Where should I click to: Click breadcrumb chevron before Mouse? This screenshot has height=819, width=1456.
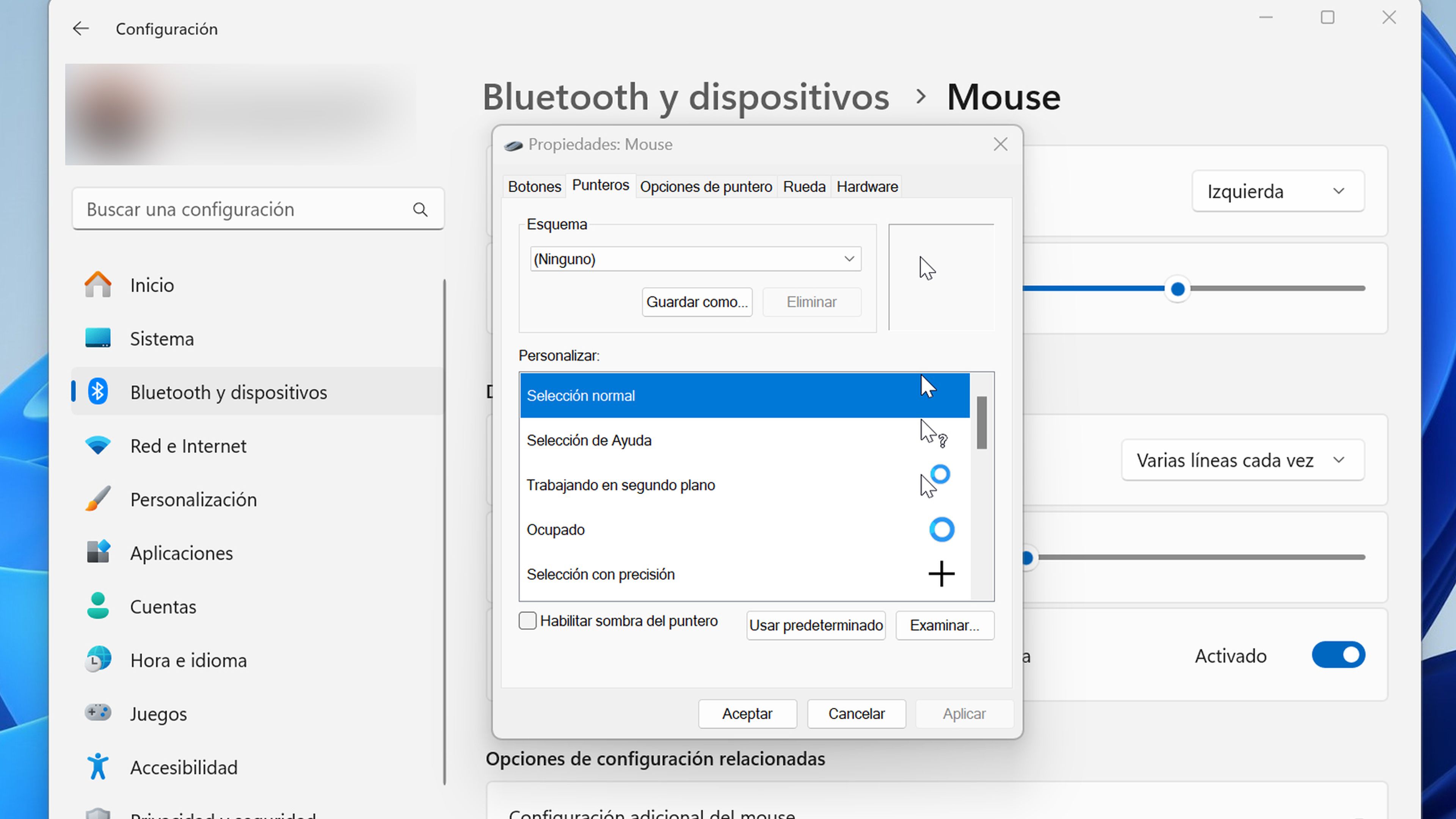921,97
